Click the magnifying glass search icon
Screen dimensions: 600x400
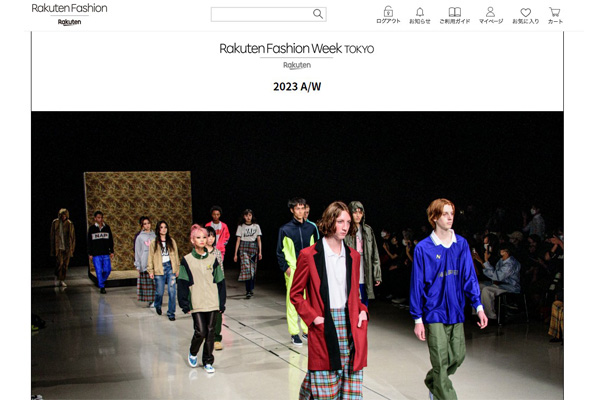(x=318, y=14)
